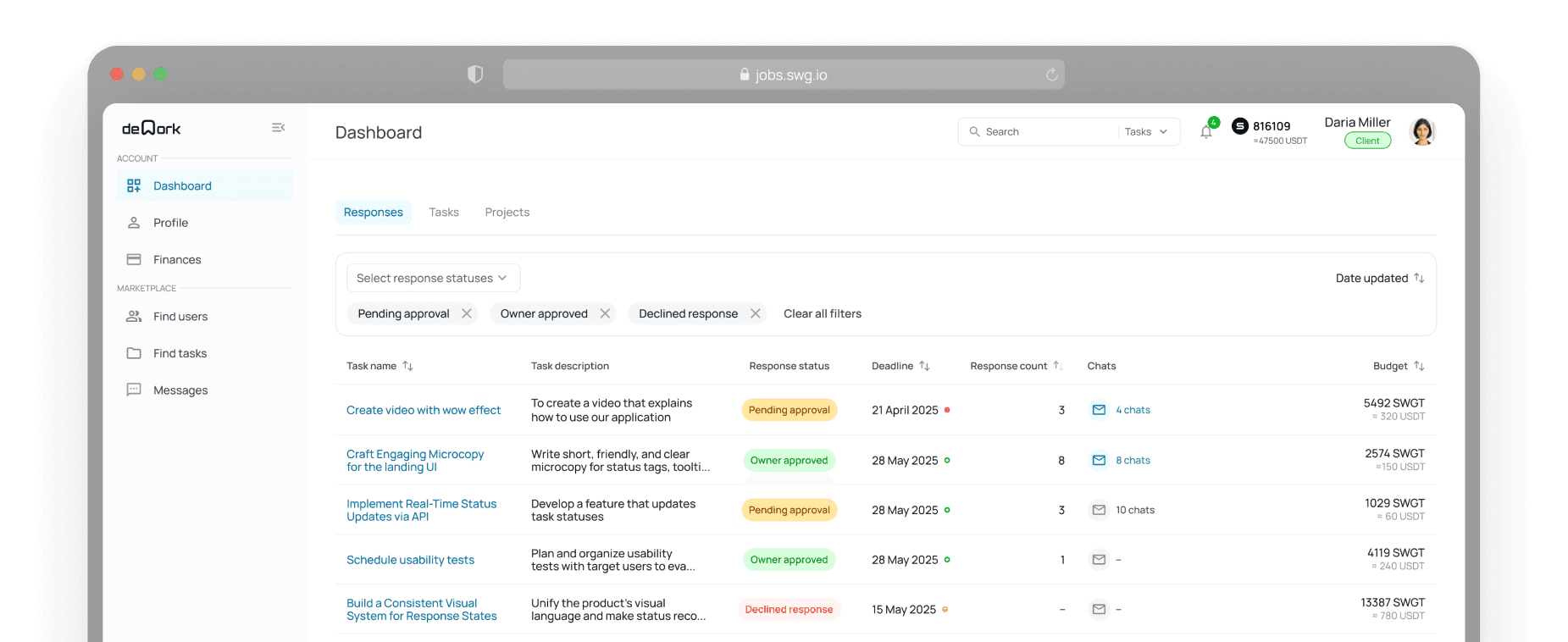Toggle Date updated sort order
The height and width of the screenshot is (642, 1568).
pos(1380,278)
